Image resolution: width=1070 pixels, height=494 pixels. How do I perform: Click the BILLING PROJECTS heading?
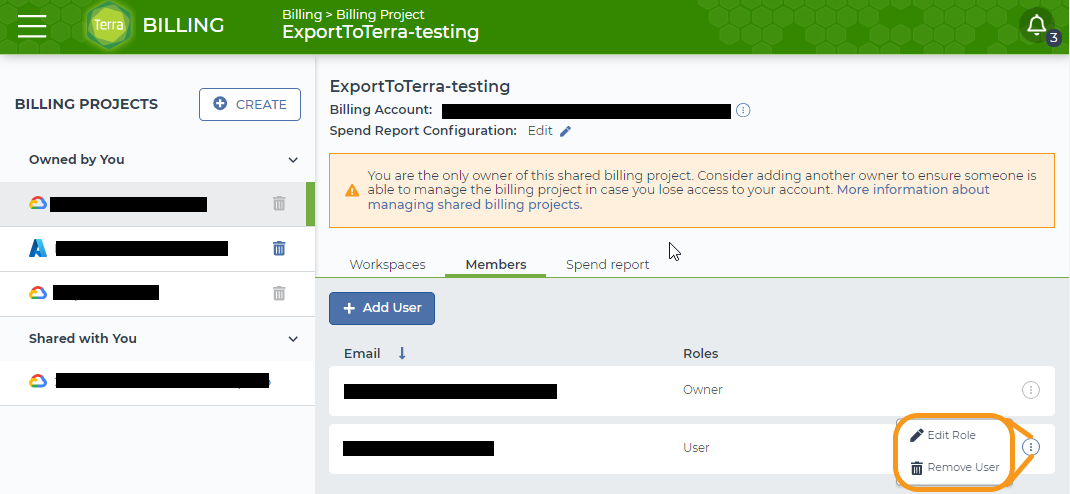(87, 104)
